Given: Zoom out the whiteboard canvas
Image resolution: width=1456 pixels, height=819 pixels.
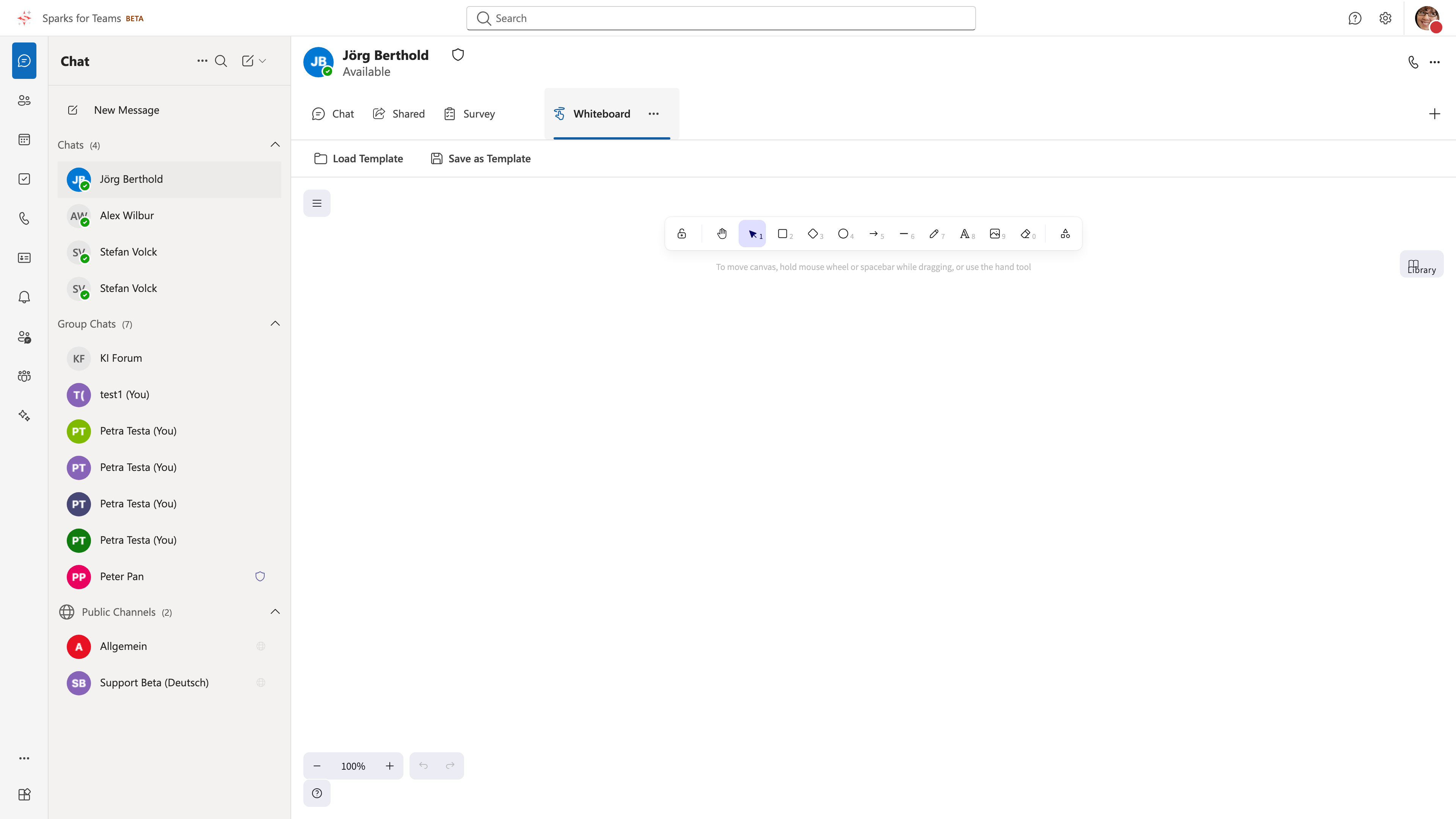Looking at the screenshot, I should 317,766.
